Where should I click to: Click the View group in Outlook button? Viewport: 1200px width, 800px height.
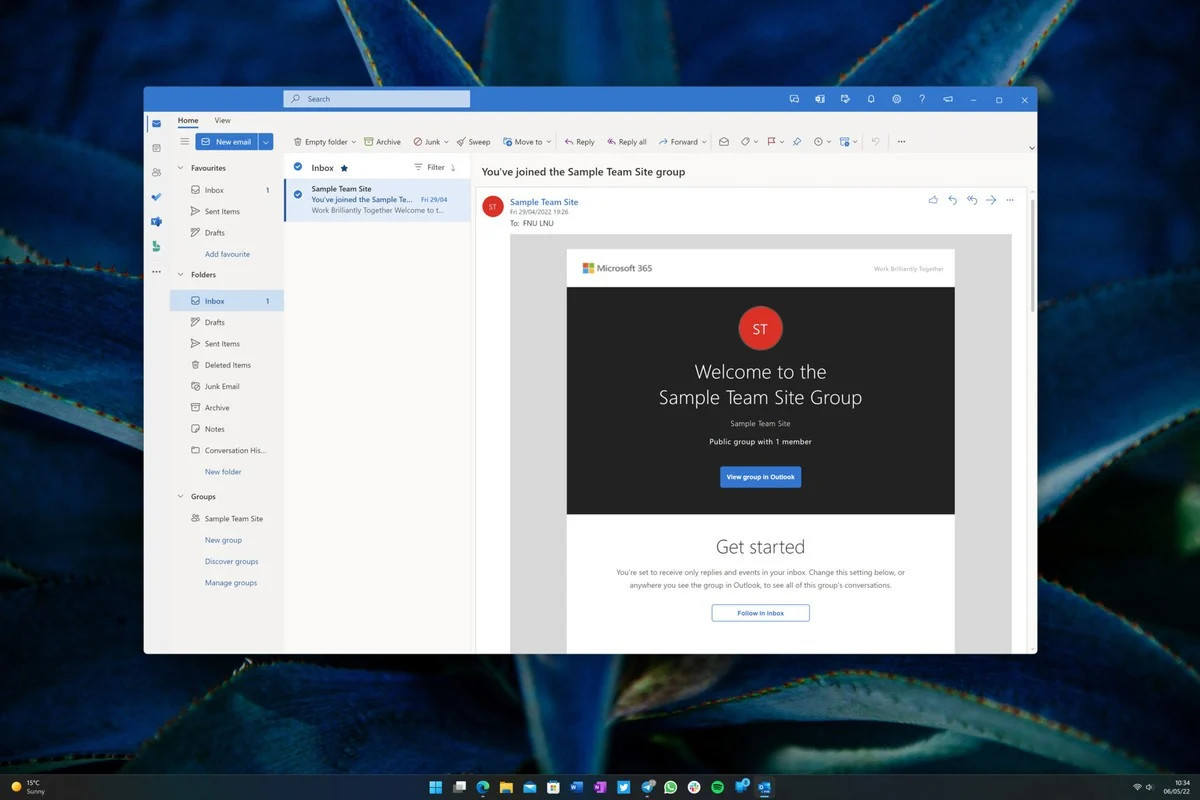760,477
